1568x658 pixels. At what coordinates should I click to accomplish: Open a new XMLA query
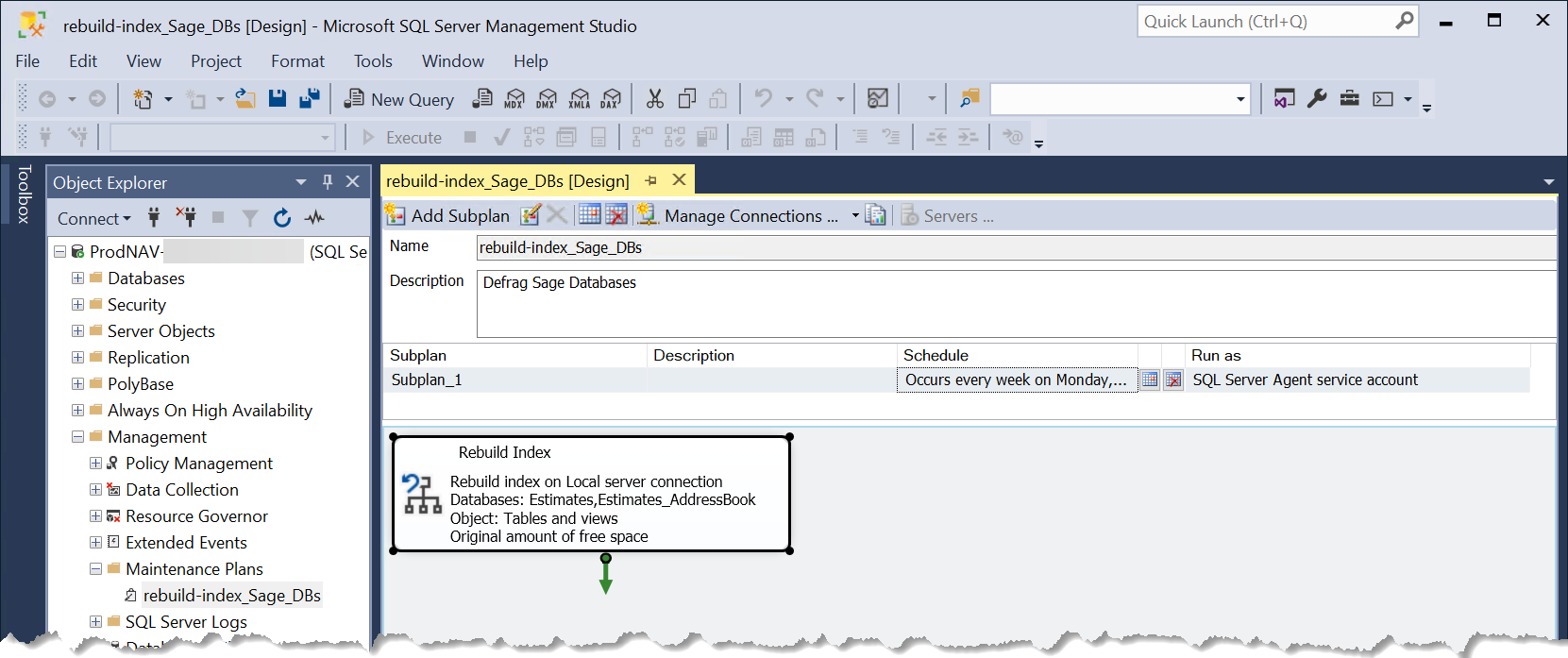[580, 98]
